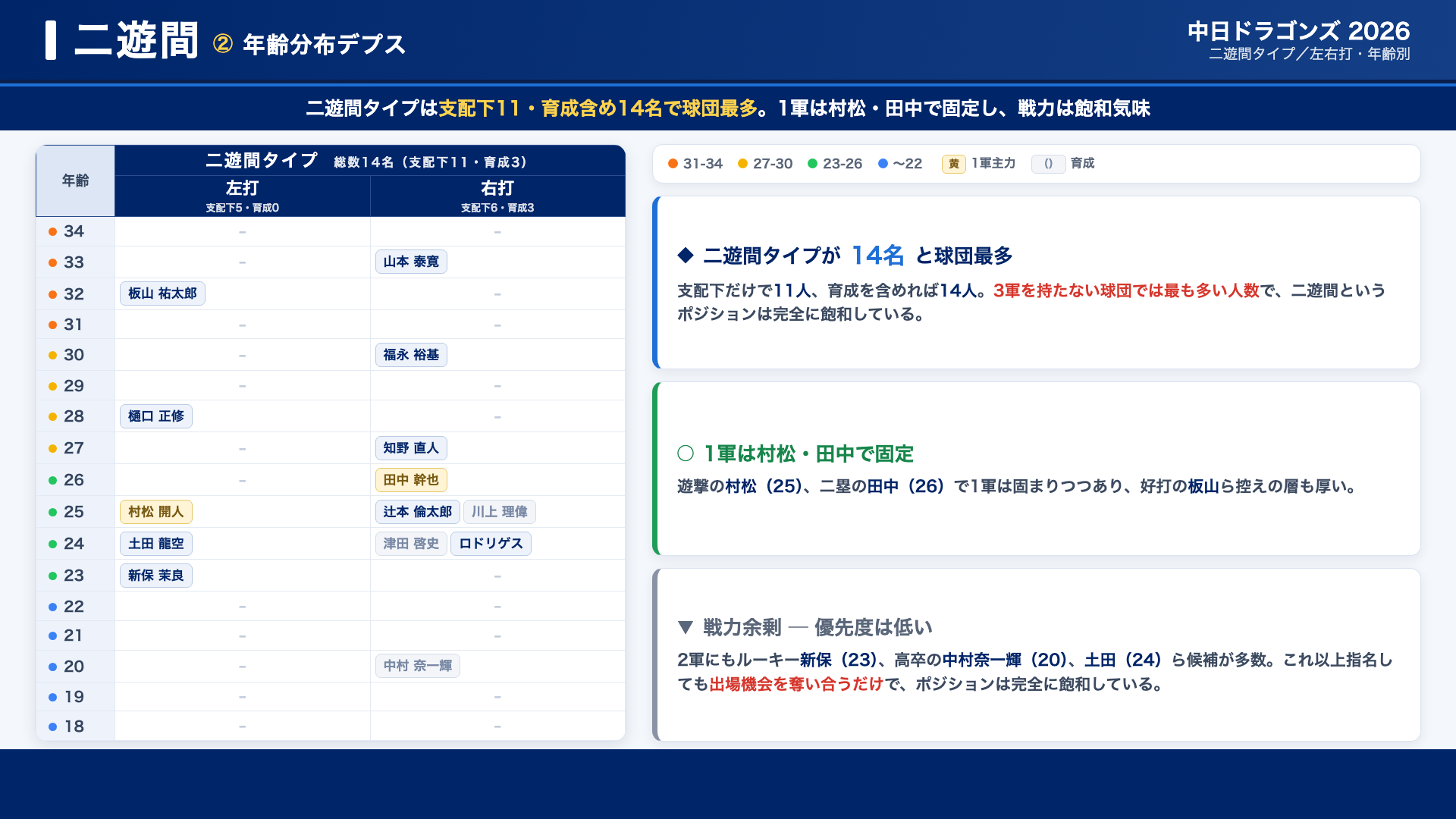Click the 新保 茉良 name tag
This screenshot has width=1456, height=819.
pos(156,576)
